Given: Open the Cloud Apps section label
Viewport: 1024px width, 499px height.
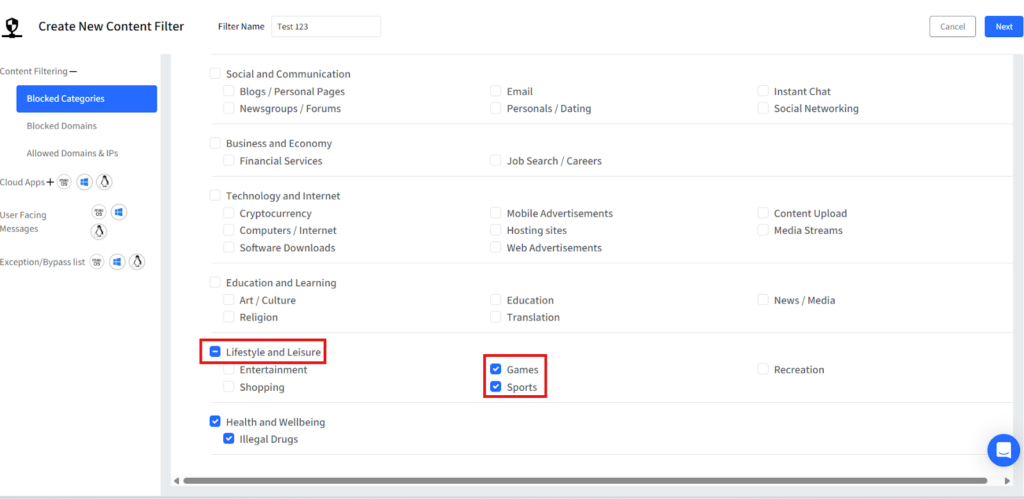Looking at the screenshot, I should (x=22, y=182).
